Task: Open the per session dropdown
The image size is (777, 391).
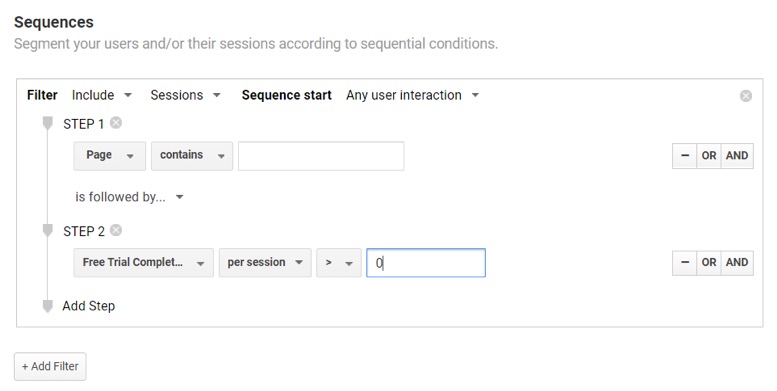Action: pyautogui.click(x=265, y=263)
